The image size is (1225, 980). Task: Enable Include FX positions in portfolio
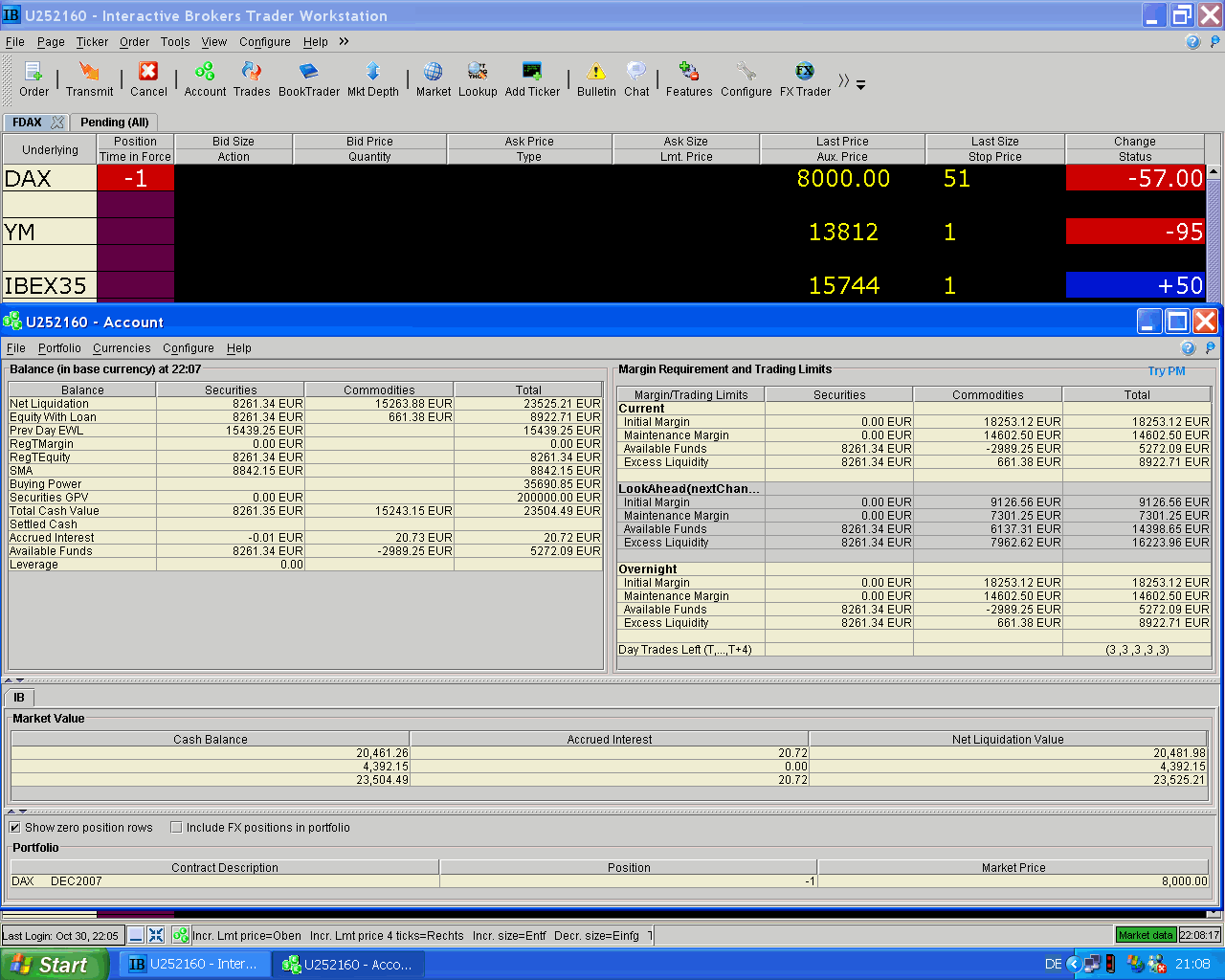[176, 827]
